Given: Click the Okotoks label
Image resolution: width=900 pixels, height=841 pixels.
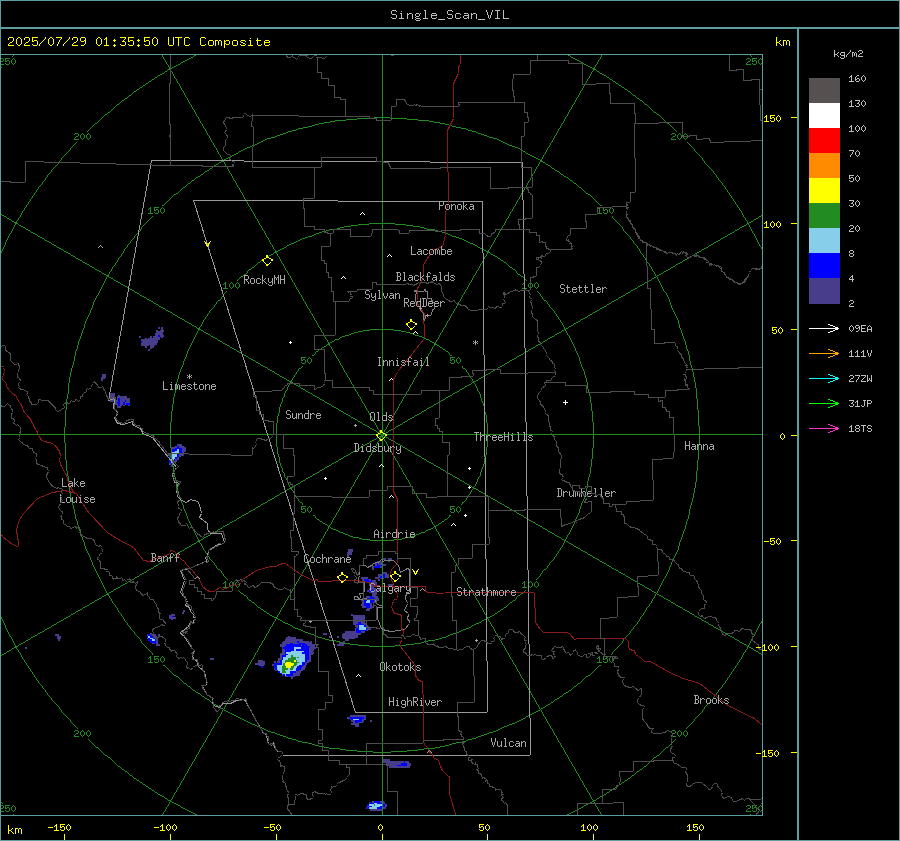Looking at the screenshot, I should pos(400,667).
